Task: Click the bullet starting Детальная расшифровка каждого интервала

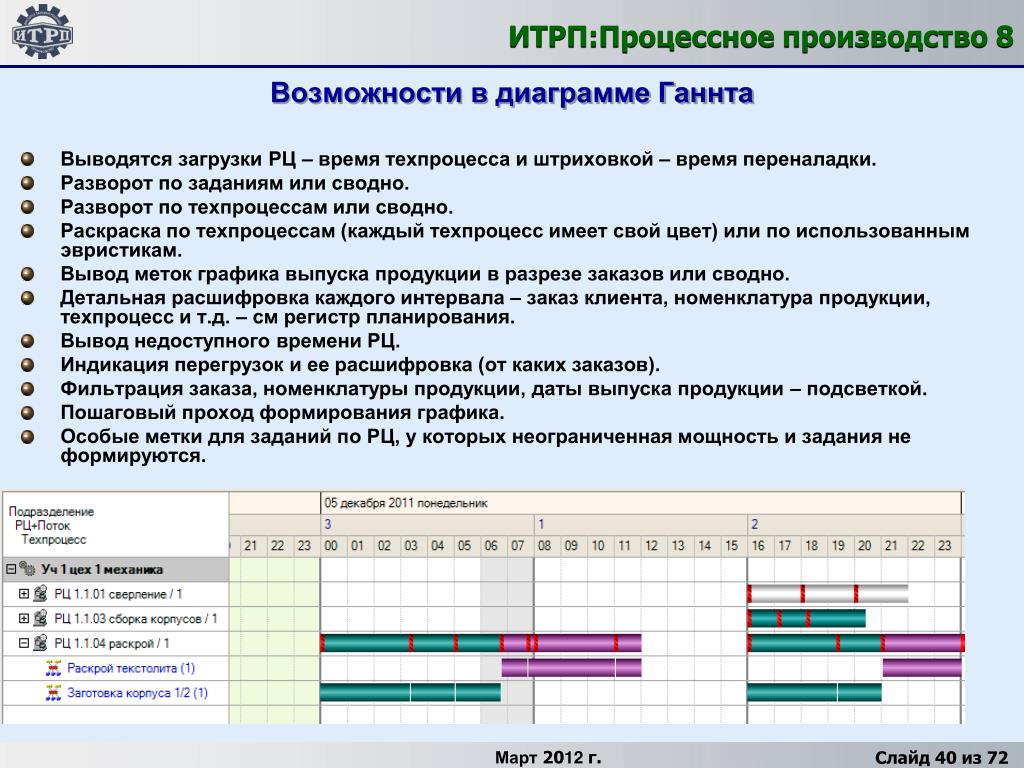Action: (x=495, y=308)
